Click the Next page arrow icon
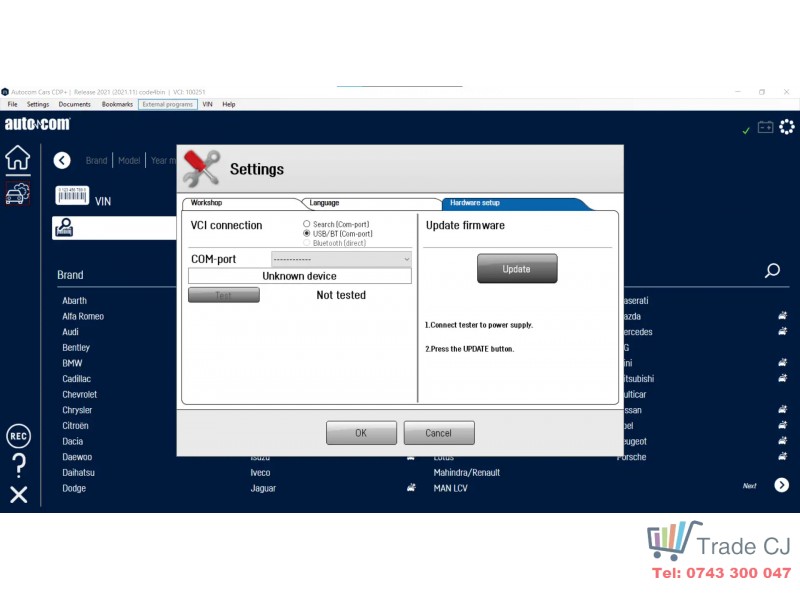 [x=781, y=485]
